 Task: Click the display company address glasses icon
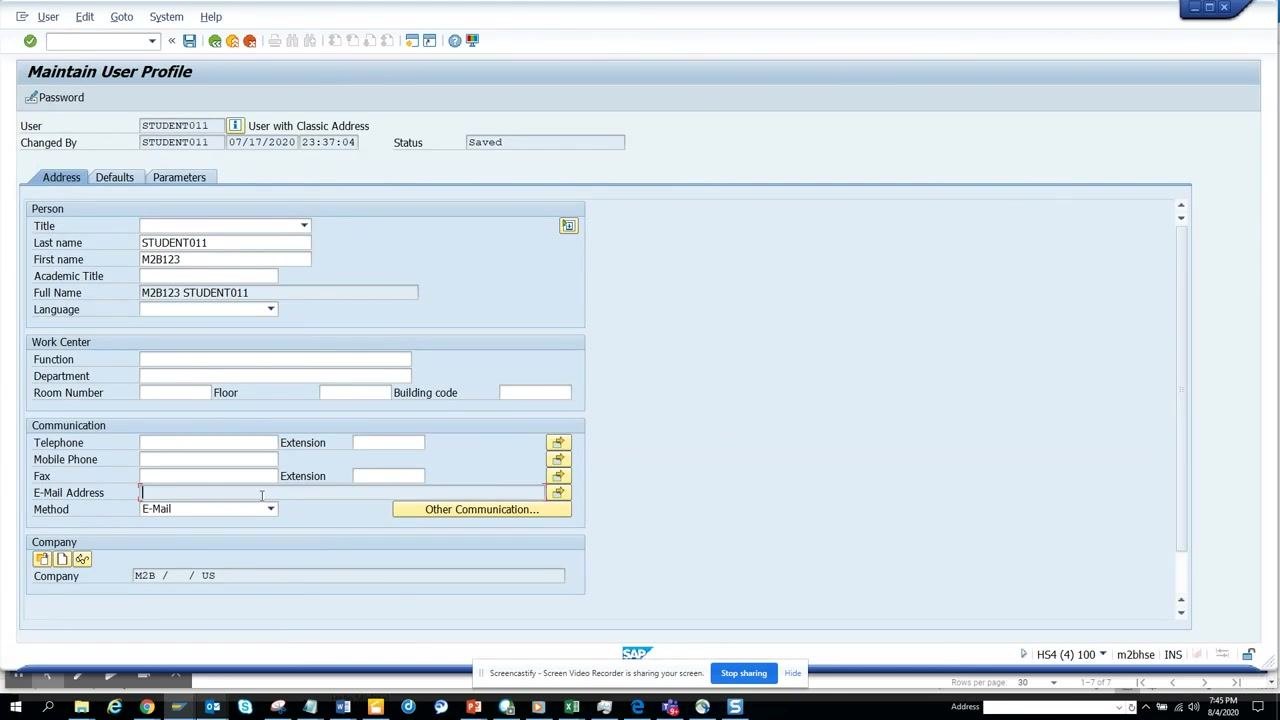(x=82, y=560)
